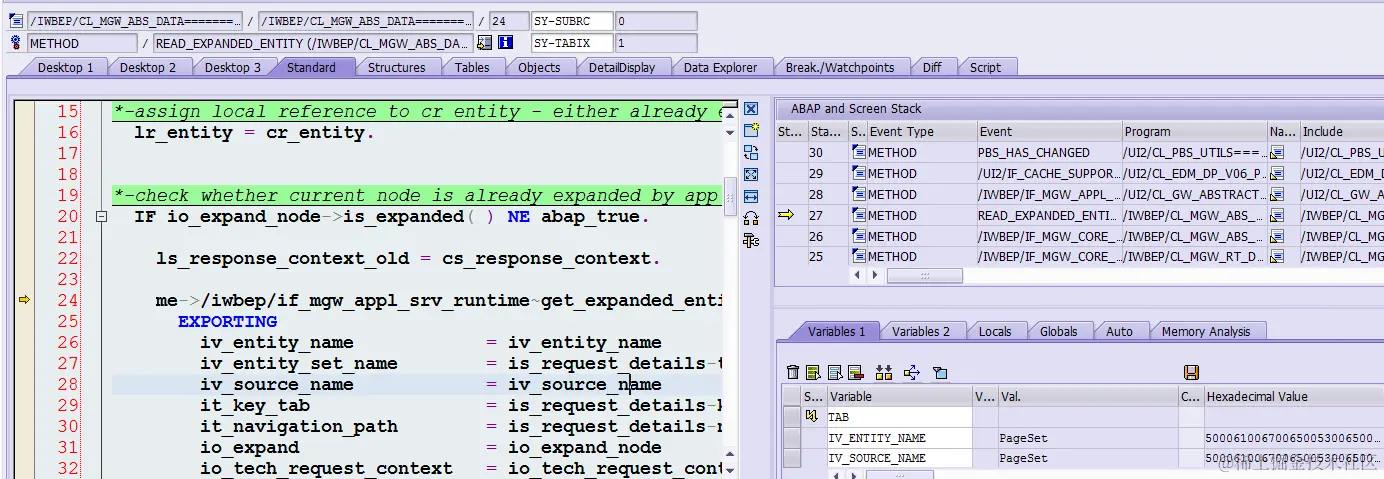Image resolution: width=1384 pixels, height=479 pixels.
Task: Open the Diff tab
Action: pos(932,67)
